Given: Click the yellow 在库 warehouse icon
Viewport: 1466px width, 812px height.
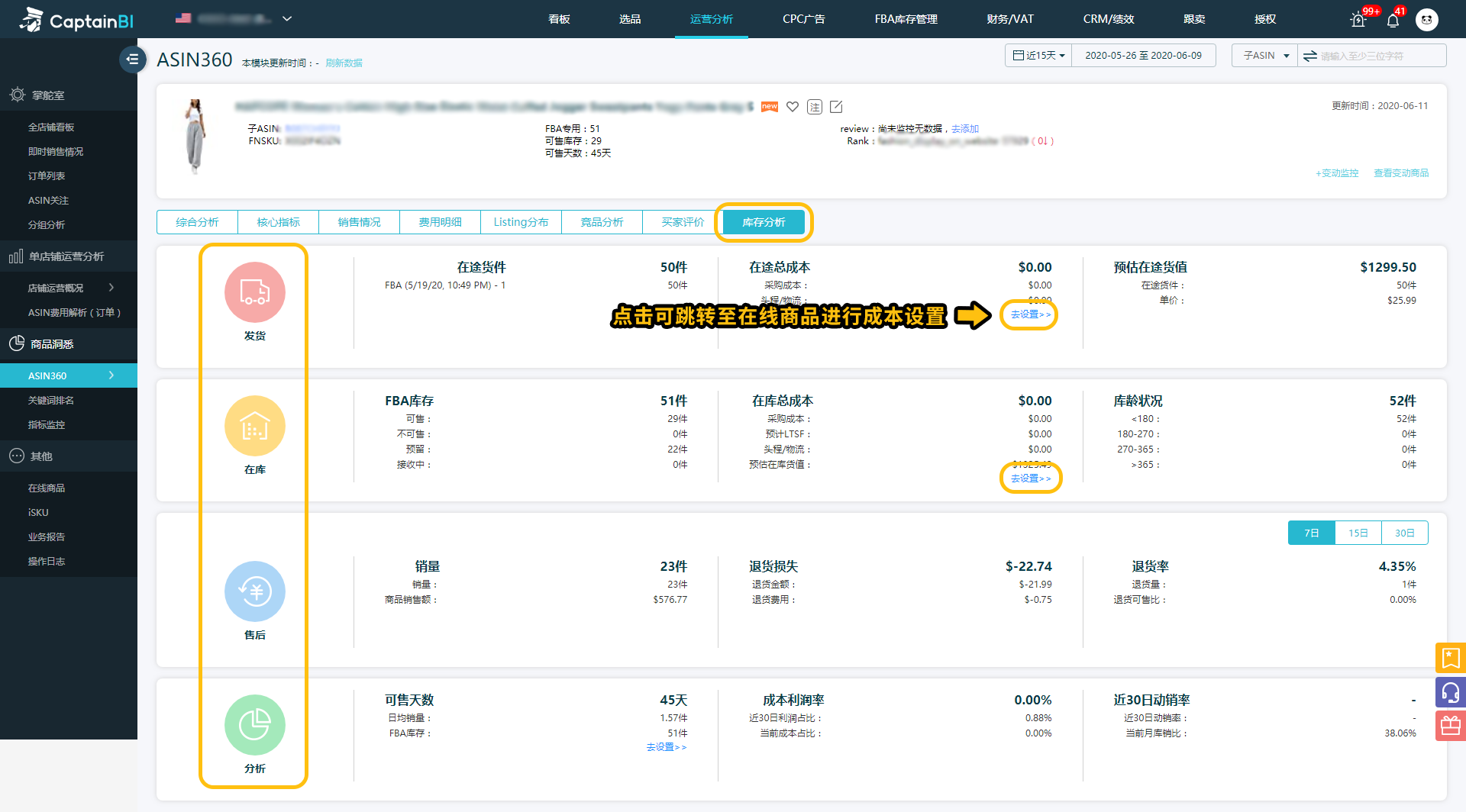Looking at the screenshot, I should pos(255,426).
